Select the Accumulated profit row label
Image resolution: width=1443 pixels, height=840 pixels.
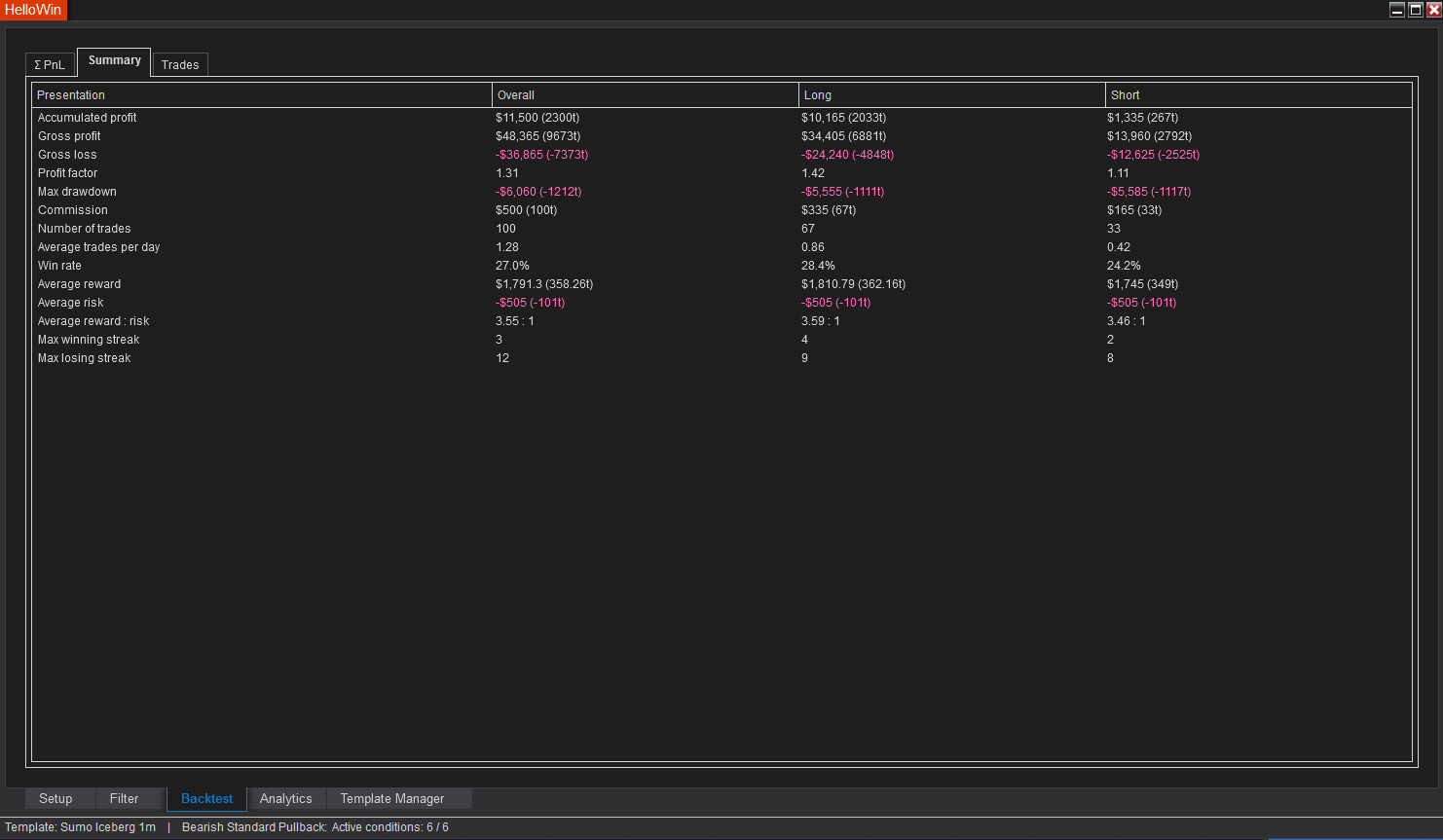pos(88,118)
